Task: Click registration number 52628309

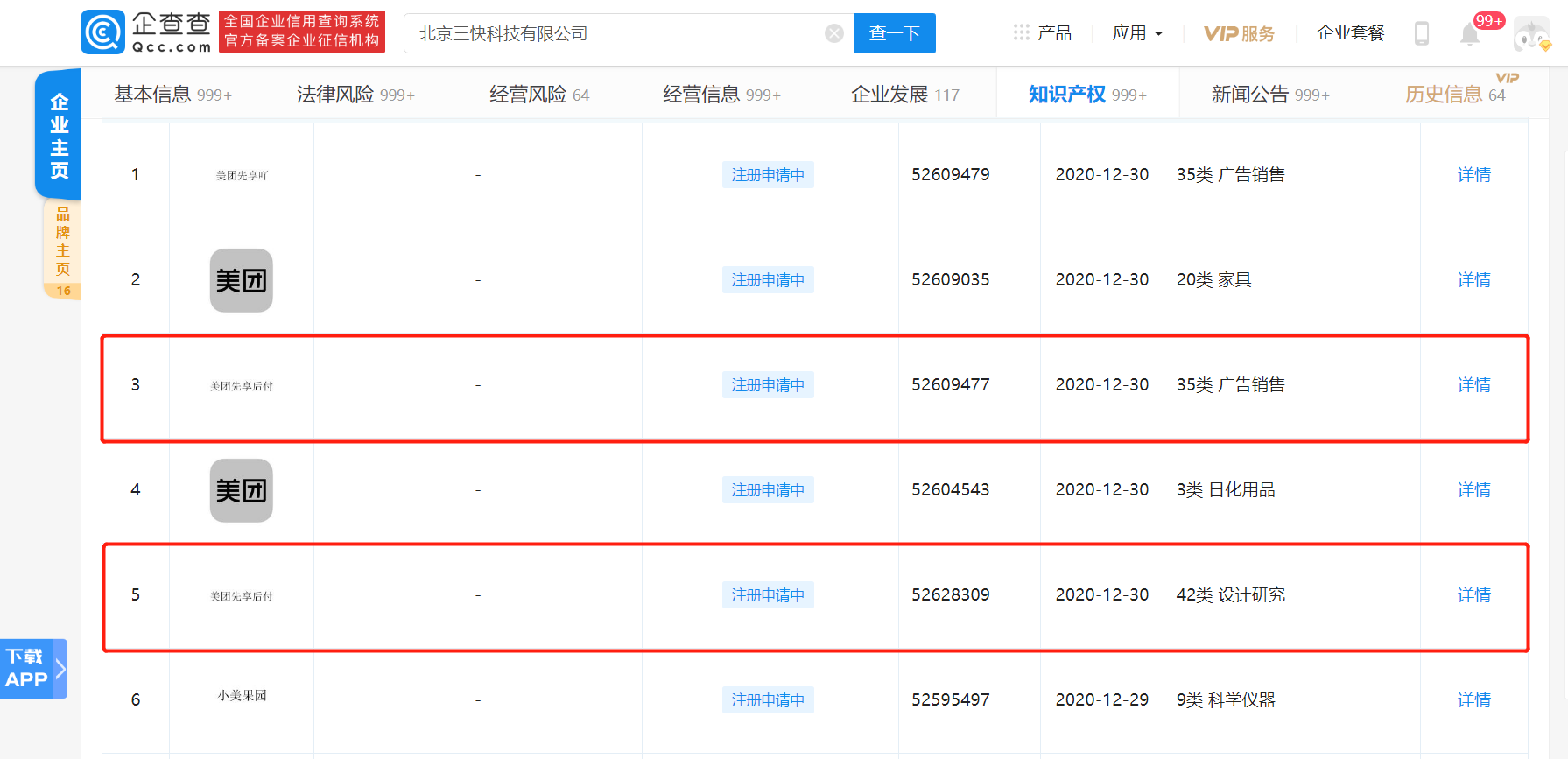Action: point(951,595)
